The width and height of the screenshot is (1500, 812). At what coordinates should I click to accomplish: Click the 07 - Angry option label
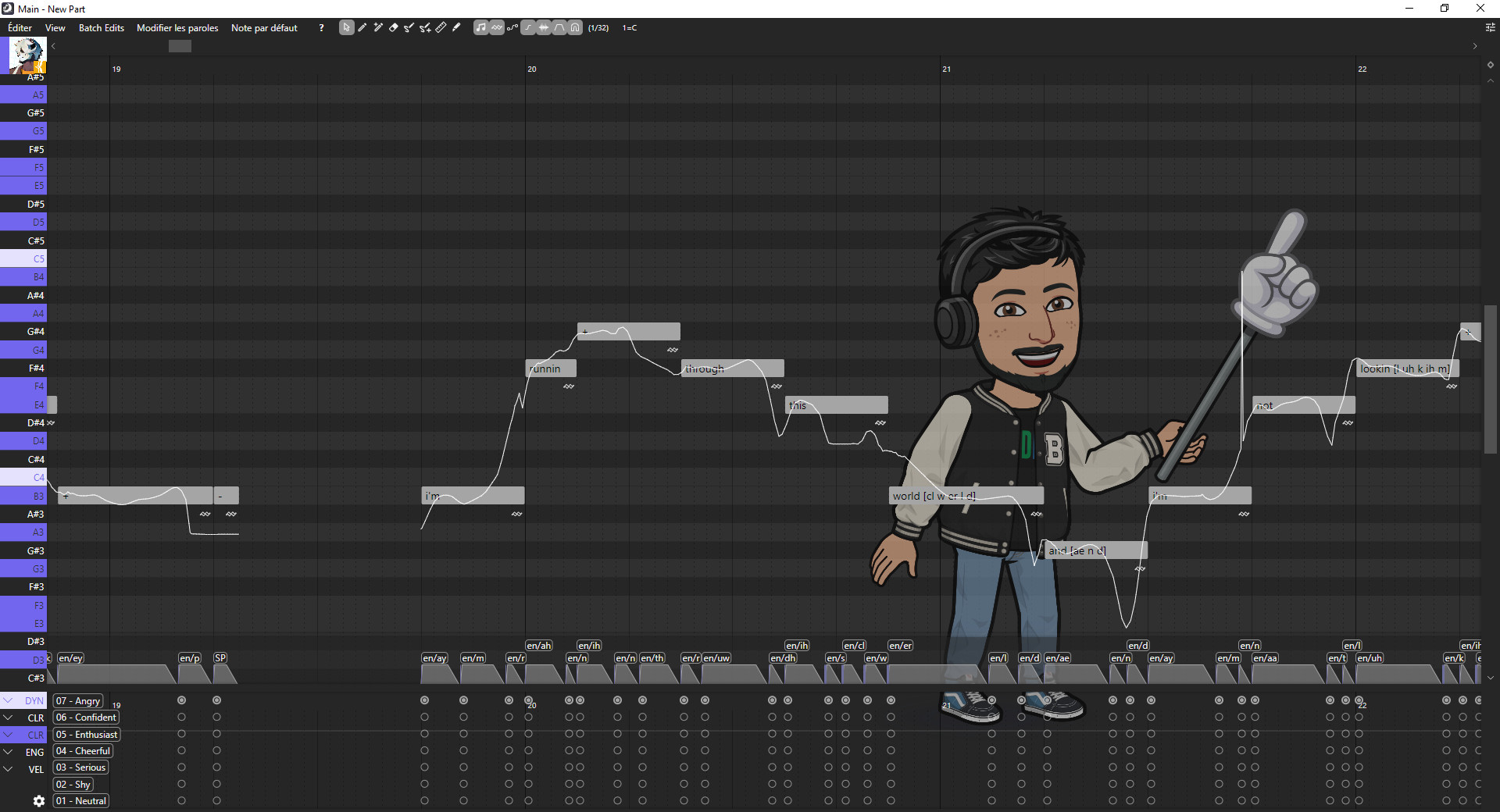pyautogui.click(x=78, y=701)
